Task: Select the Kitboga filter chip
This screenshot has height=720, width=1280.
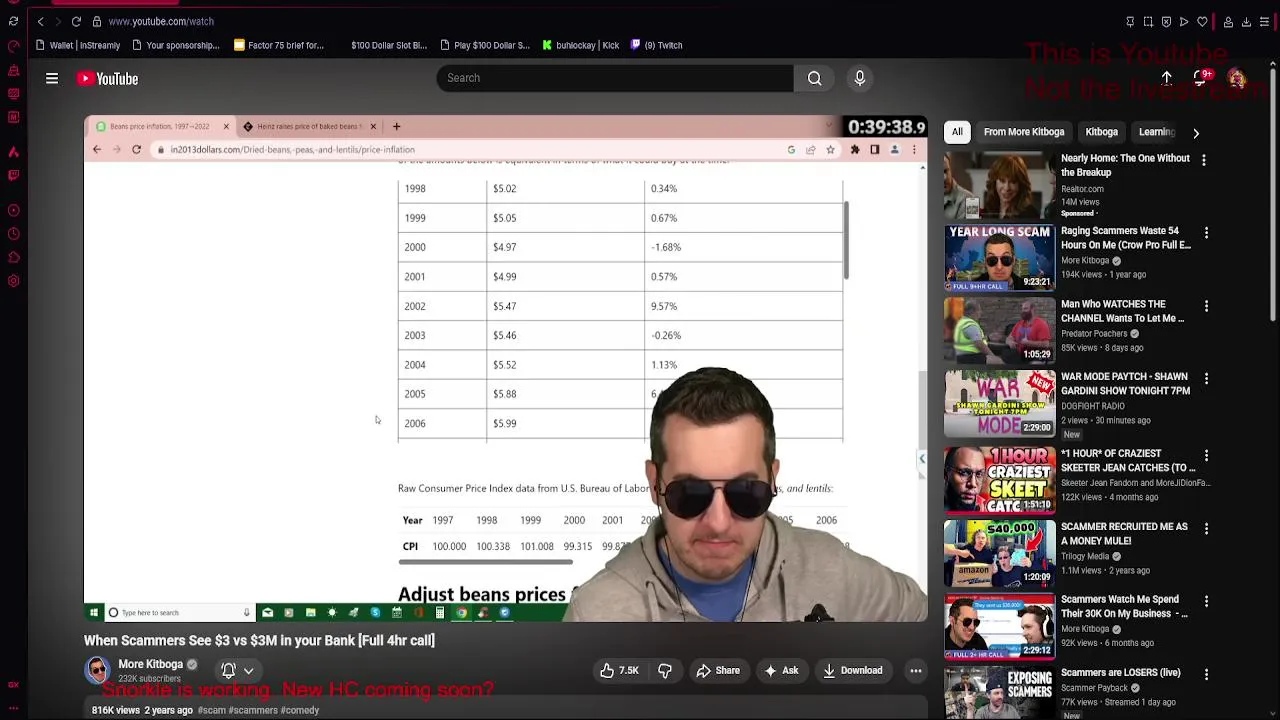Action: pos(1101,132)
